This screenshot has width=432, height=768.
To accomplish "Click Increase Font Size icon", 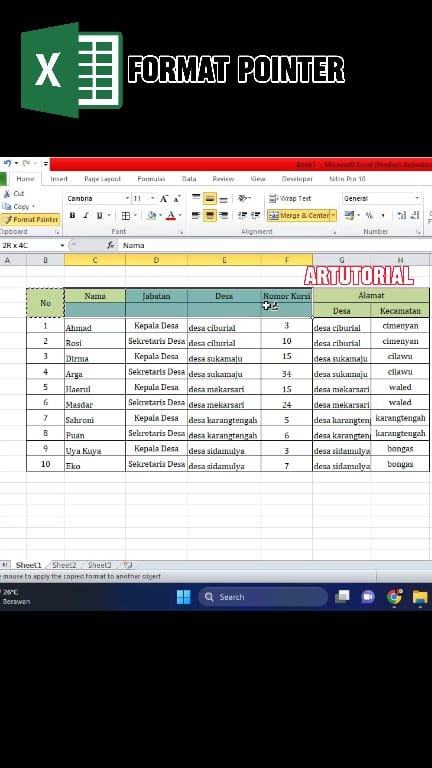I will [164, 198].
